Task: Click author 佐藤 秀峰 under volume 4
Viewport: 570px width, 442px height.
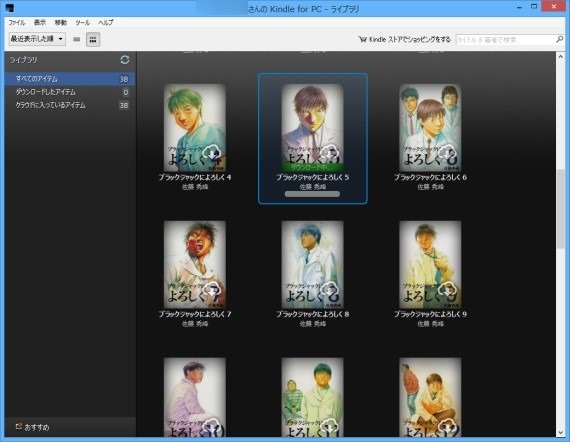Action: click(194, 187)
